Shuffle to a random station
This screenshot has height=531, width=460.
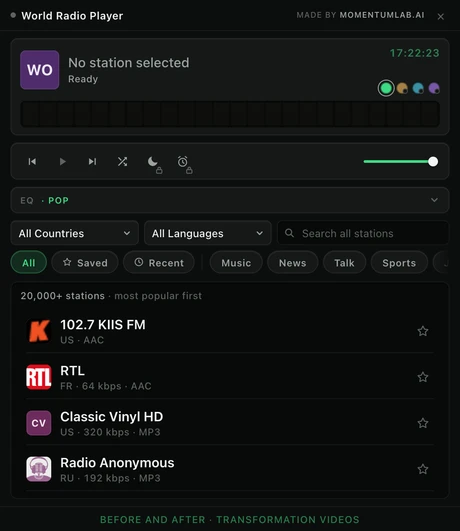click(123, 162)
